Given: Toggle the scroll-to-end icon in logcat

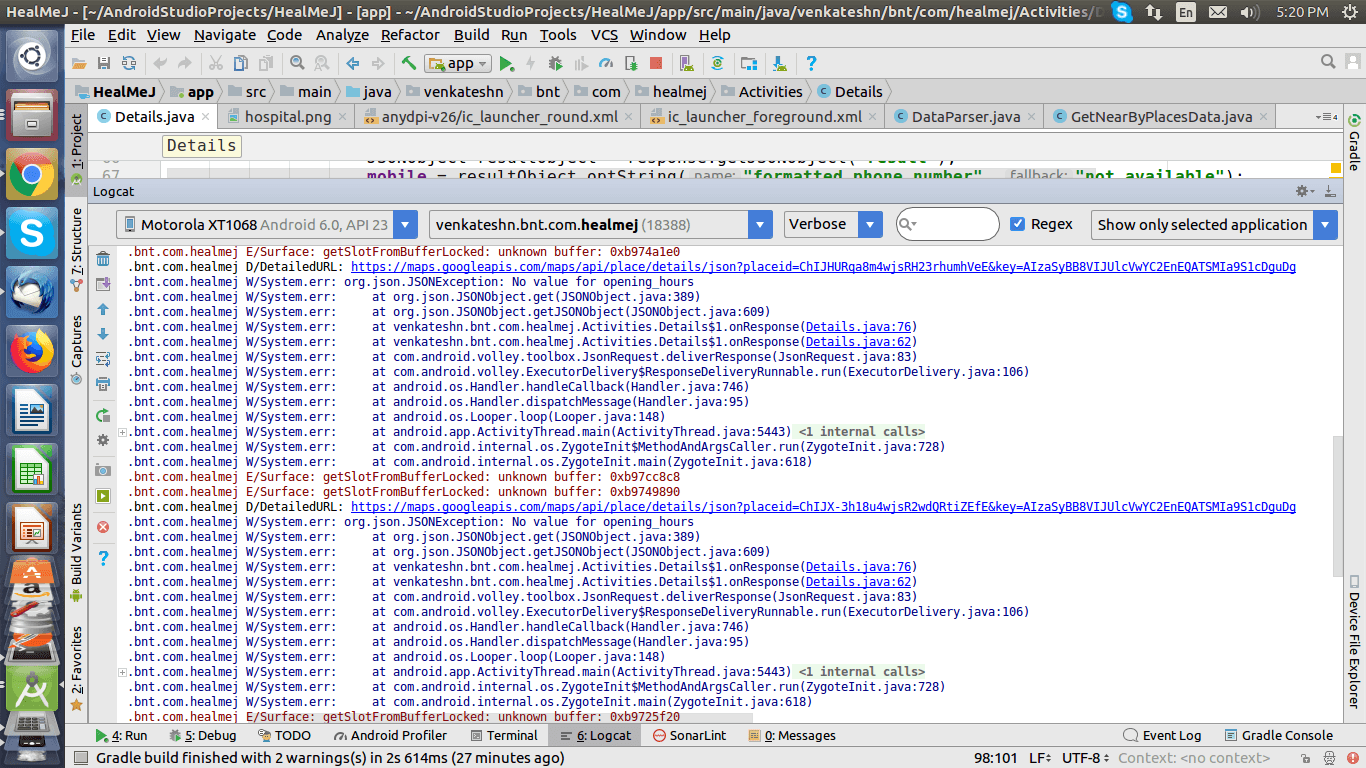Looking at the screenshot, I should [102, 285].
